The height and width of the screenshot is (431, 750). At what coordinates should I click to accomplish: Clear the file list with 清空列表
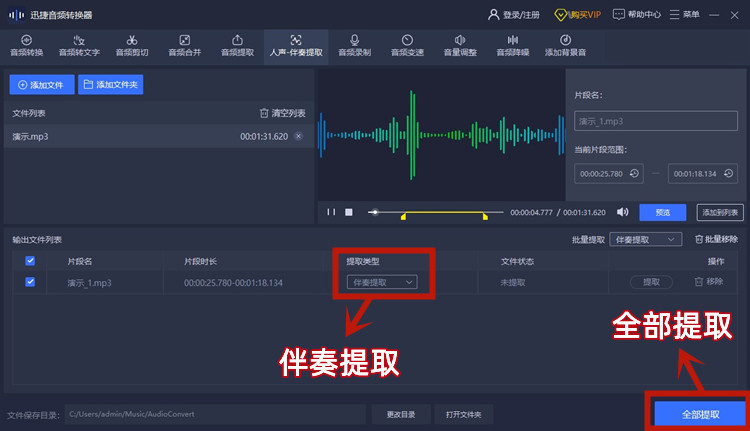[282, 113]
